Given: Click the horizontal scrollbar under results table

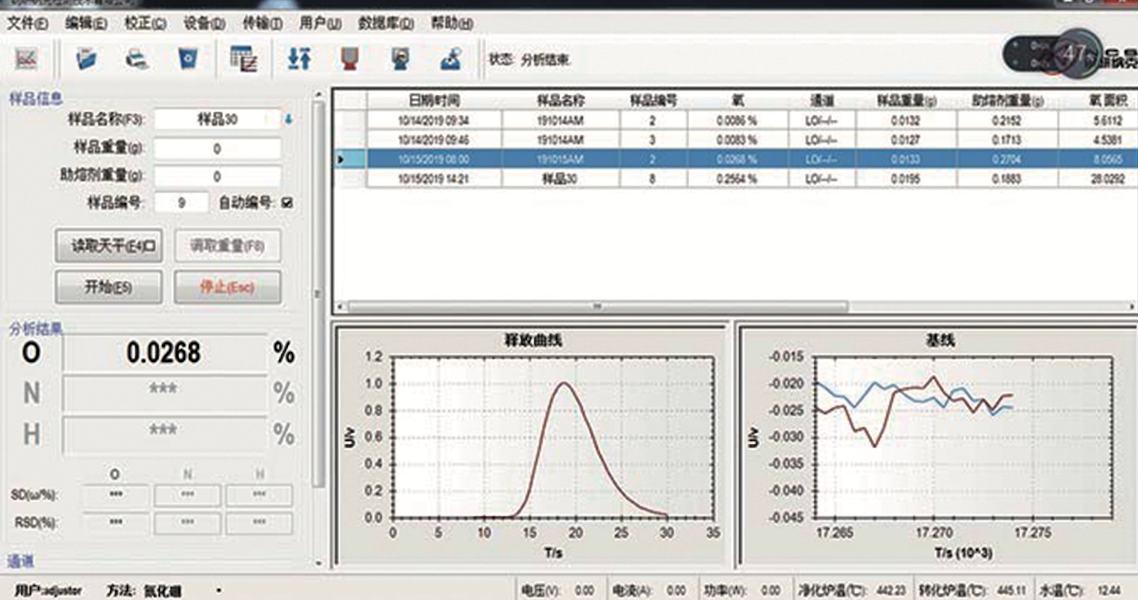Looking at the screenshot, I should pos(598,306).
